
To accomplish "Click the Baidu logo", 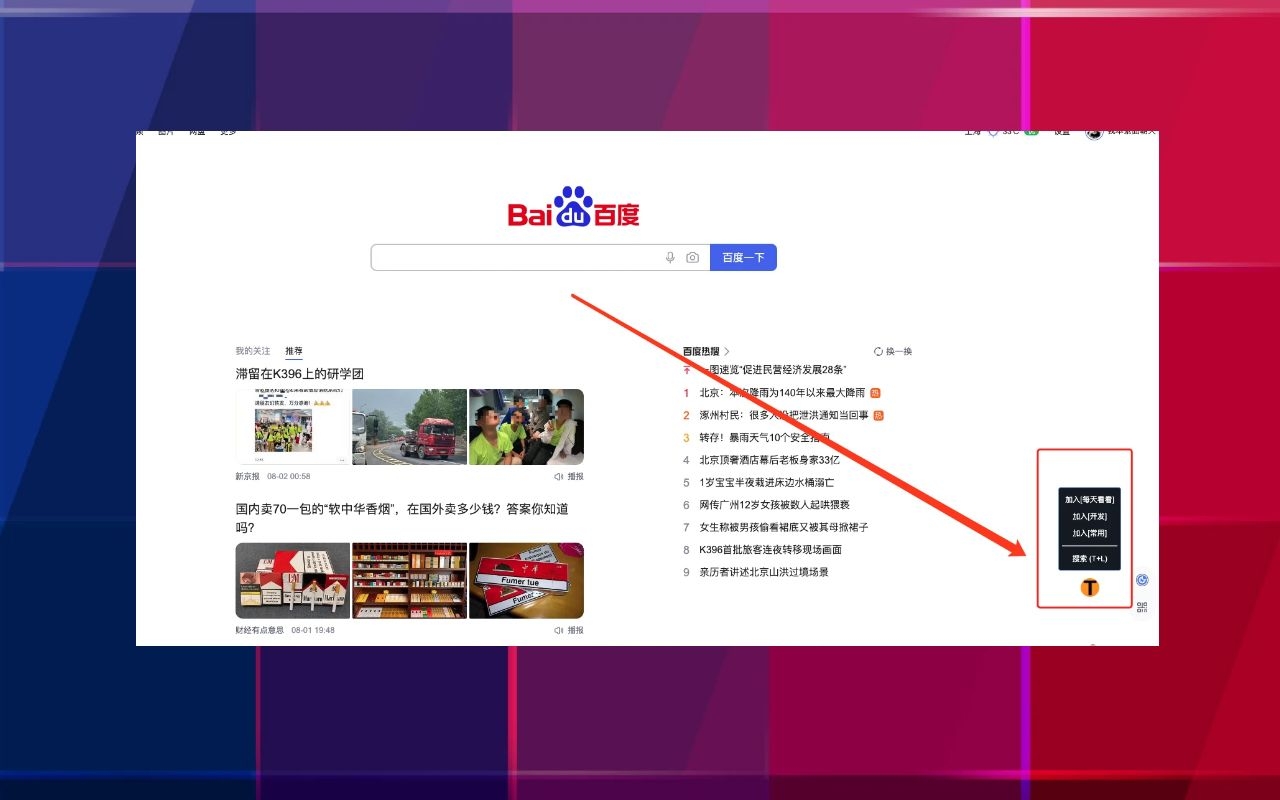I will [573, 207].
